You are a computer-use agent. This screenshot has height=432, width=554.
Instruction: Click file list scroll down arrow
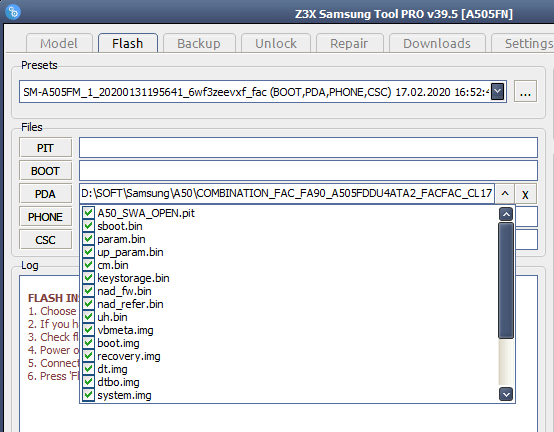click(x=506, y=394)
